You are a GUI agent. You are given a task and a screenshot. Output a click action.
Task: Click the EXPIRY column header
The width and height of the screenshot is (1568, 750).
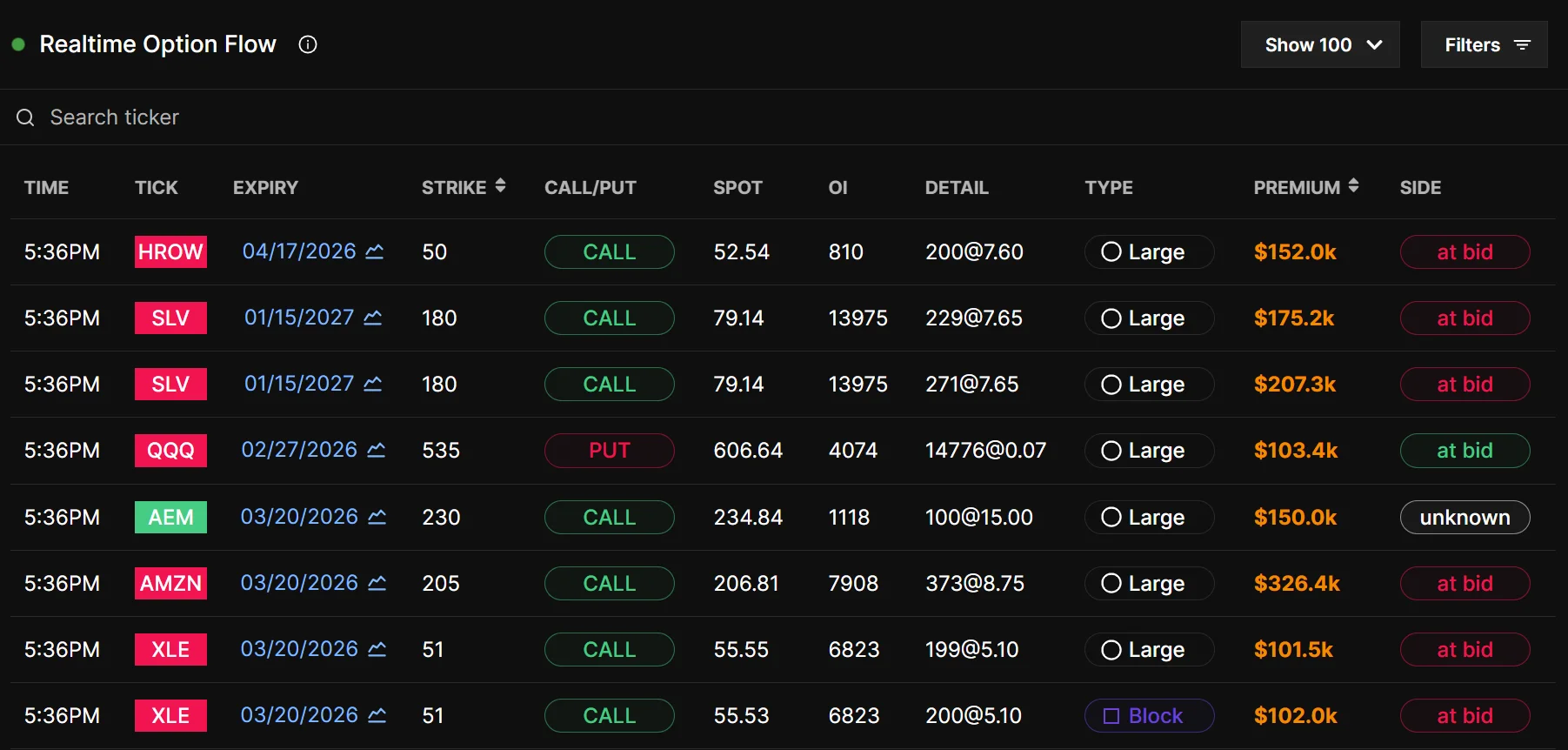click(265, 188)
